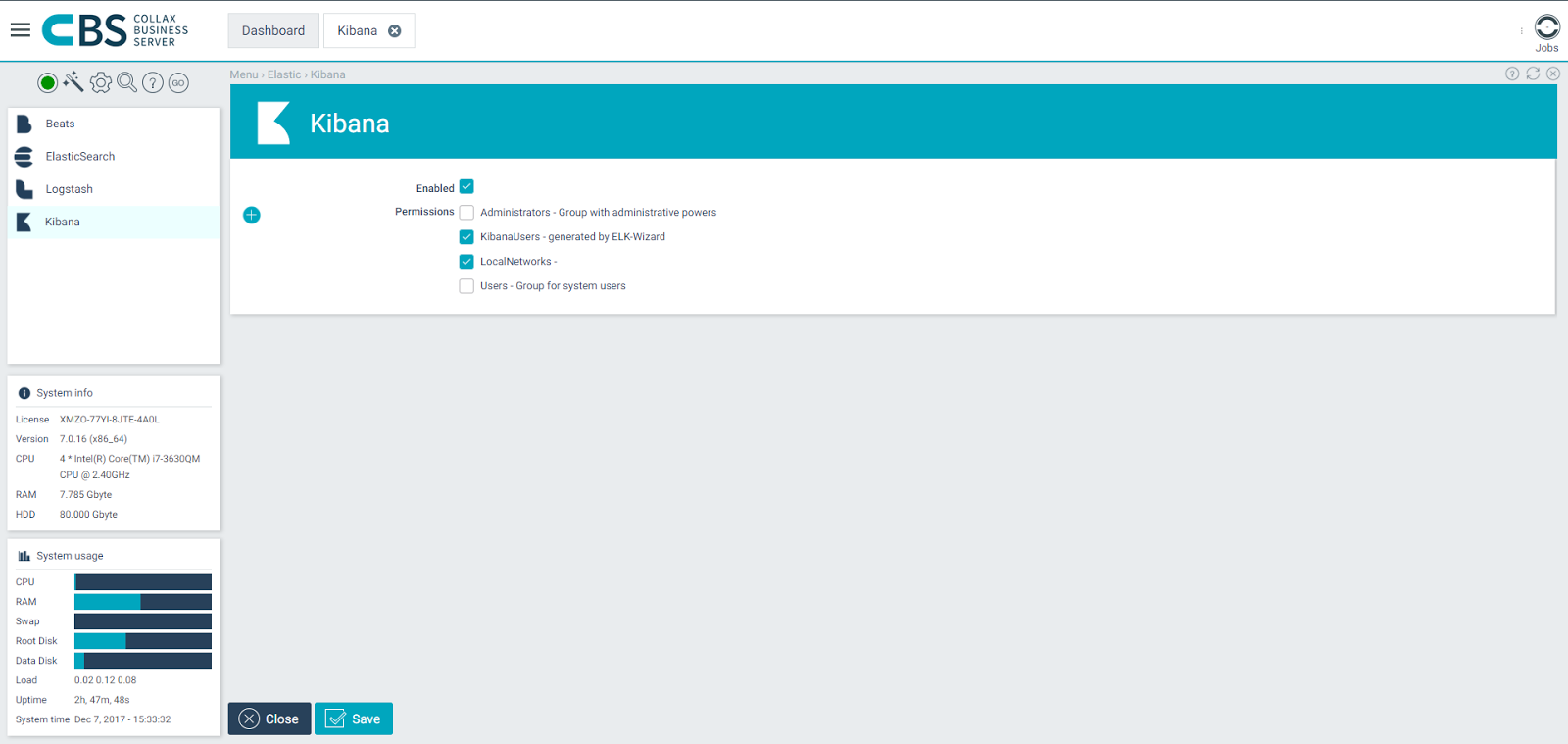Screen dimensions: 1568x744
Task: Uncheck the KibanaUsers permission checkbox
Action: [x=466, y=237]
